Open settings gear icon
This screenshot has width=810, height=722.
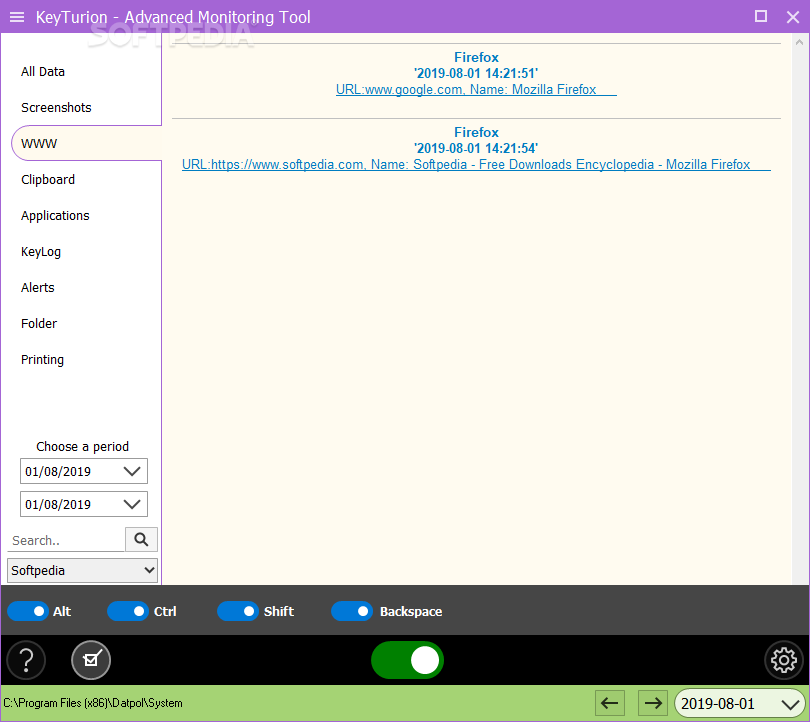tap(784, 660)
